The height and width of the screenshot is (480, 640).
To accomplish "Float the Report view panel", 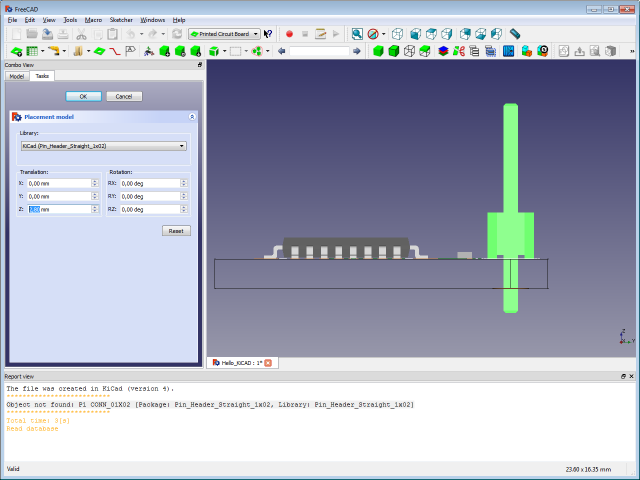I will 623,376.
